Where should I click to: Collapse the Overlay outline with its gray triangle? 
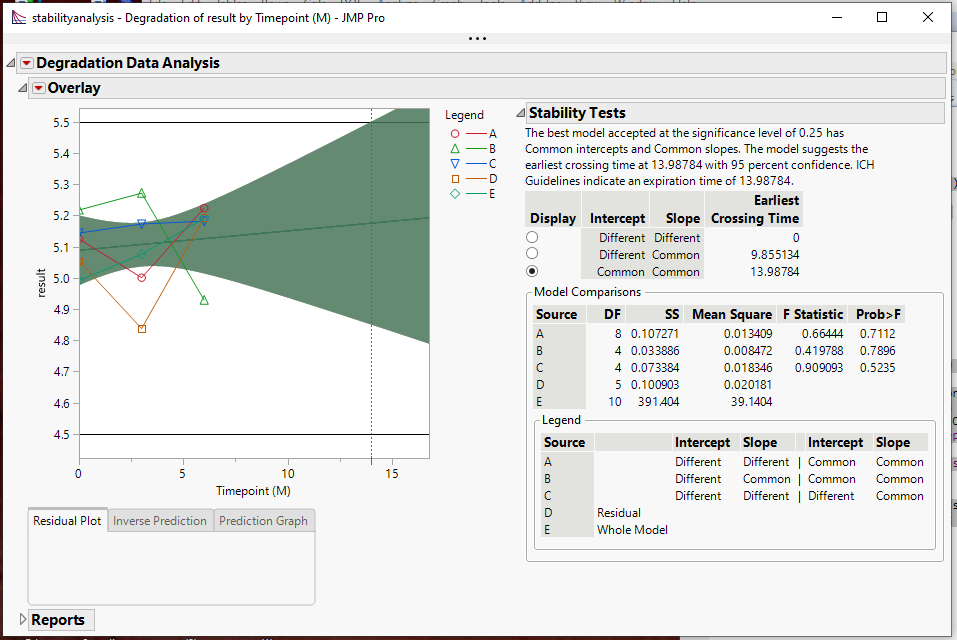click(x=22, y=88)
